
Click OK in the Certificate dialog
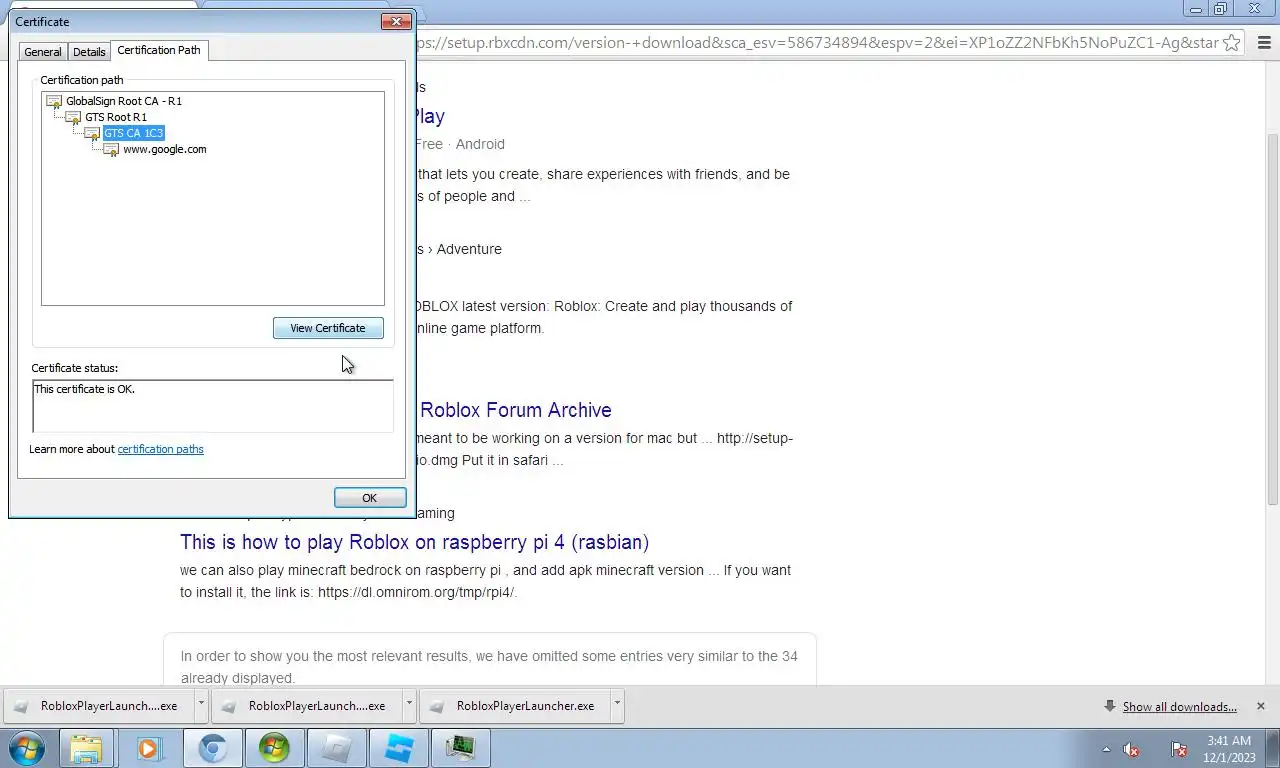pos(370,498)
